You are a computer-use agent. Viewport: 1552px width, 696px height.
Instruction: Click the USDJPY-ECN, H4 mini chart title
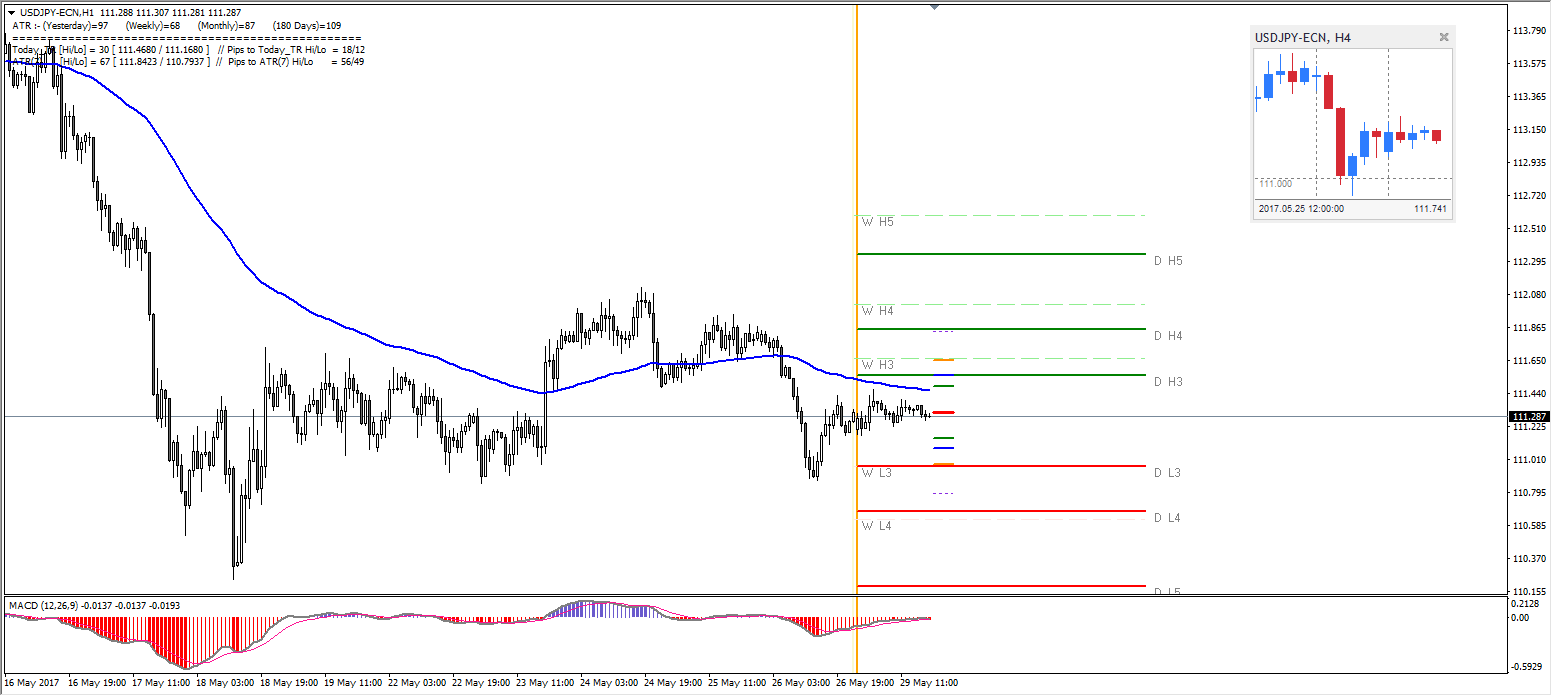1303,38
